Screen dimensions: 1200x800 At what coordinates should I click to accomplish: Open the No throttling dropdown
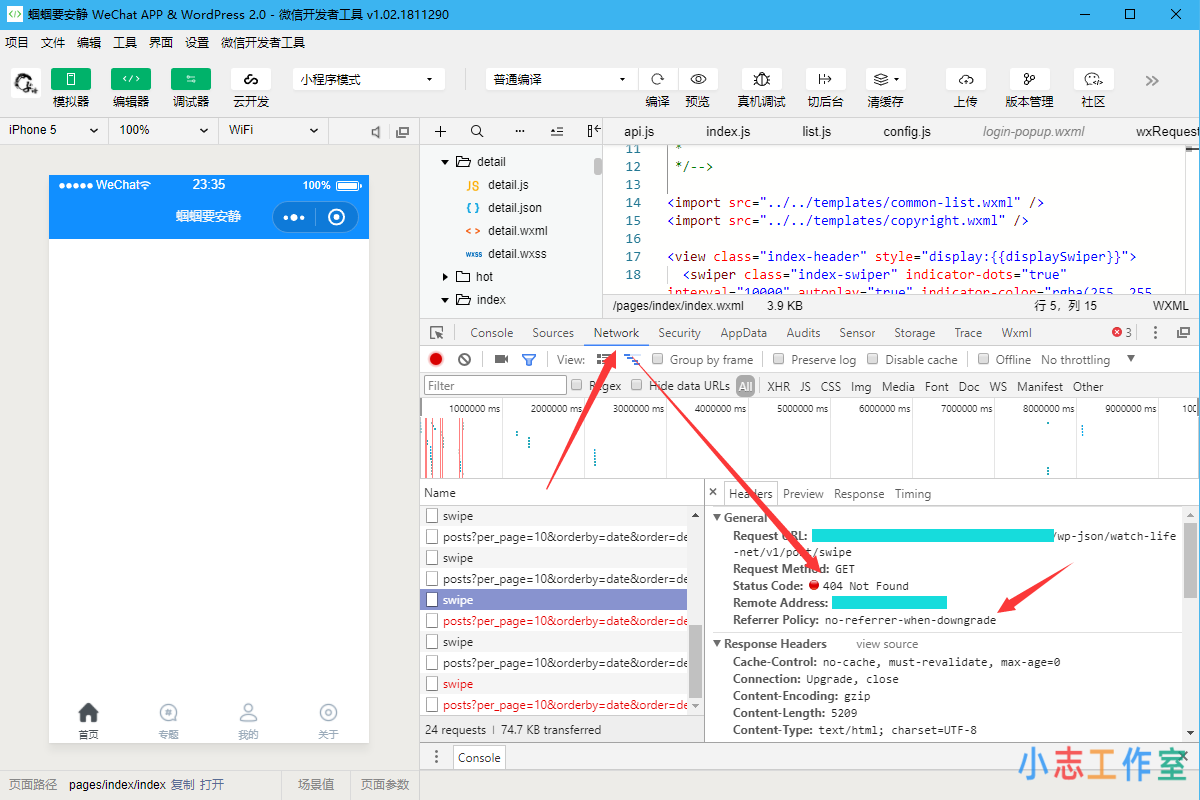coord(1076,359)
